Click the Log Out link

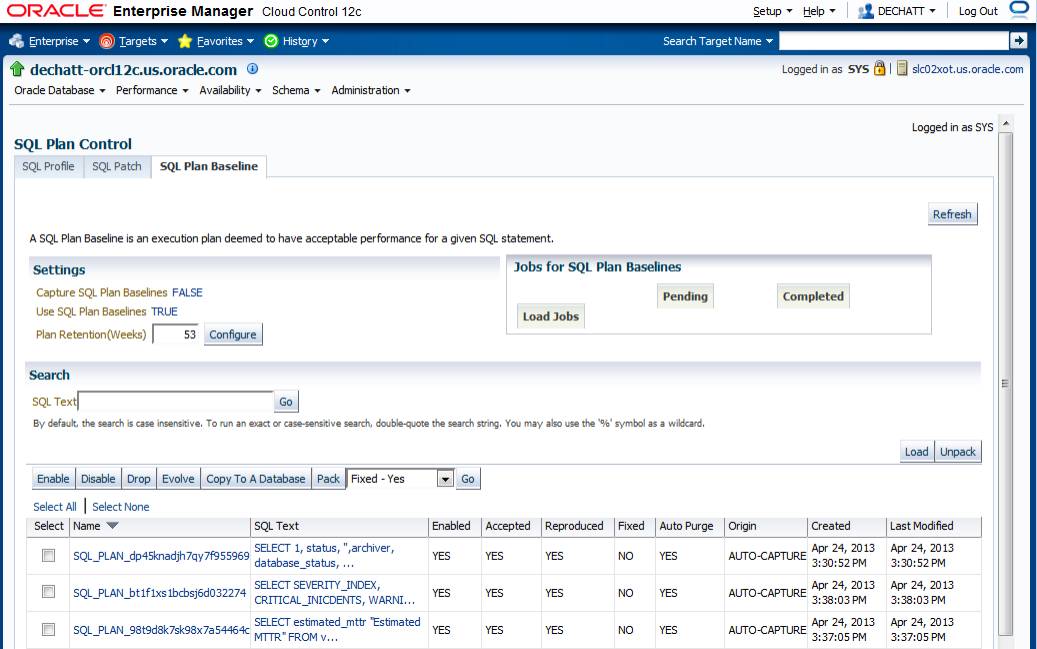point(978,11)
